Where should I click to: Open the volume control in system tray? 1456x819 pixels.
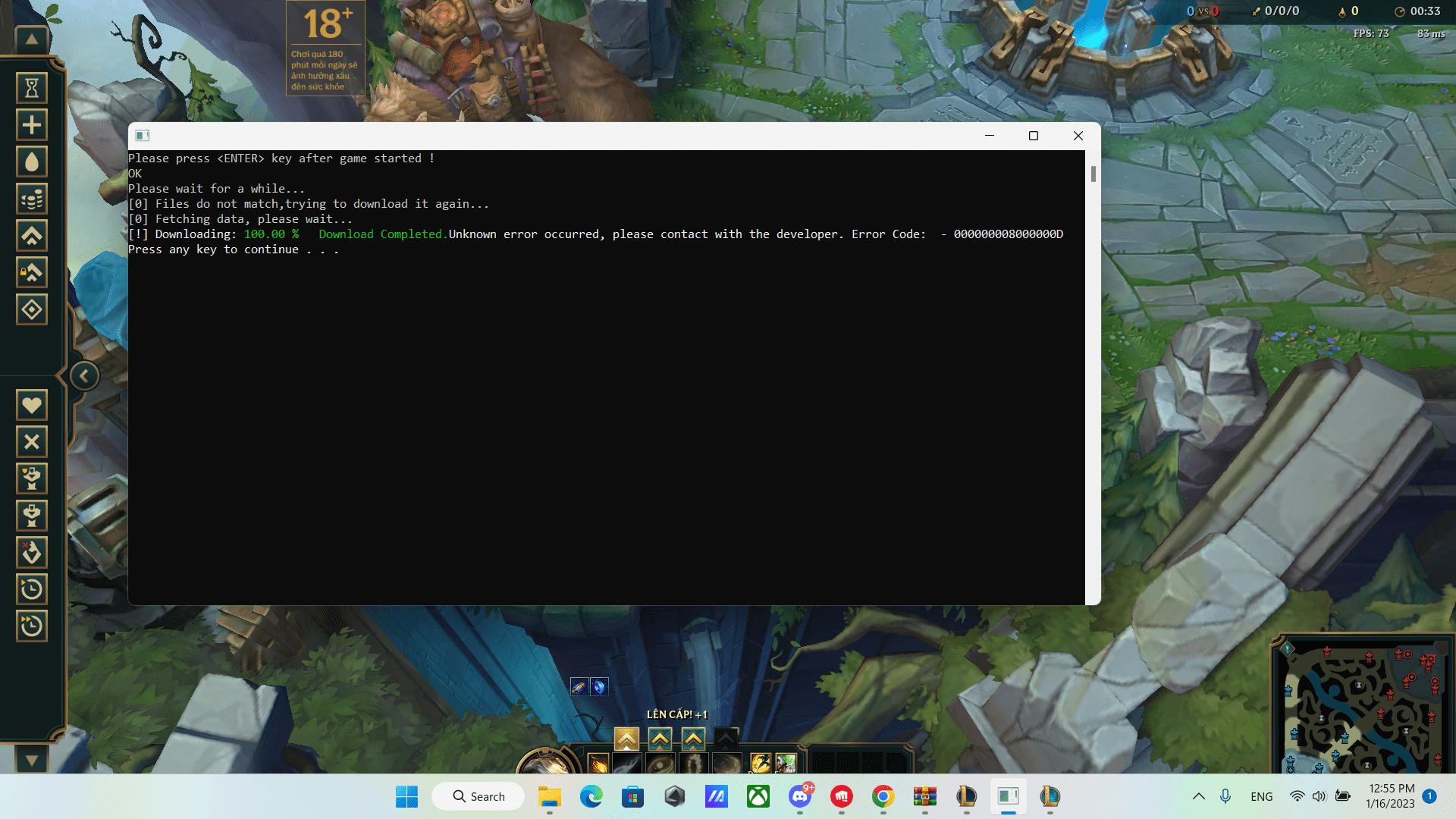1319,796
